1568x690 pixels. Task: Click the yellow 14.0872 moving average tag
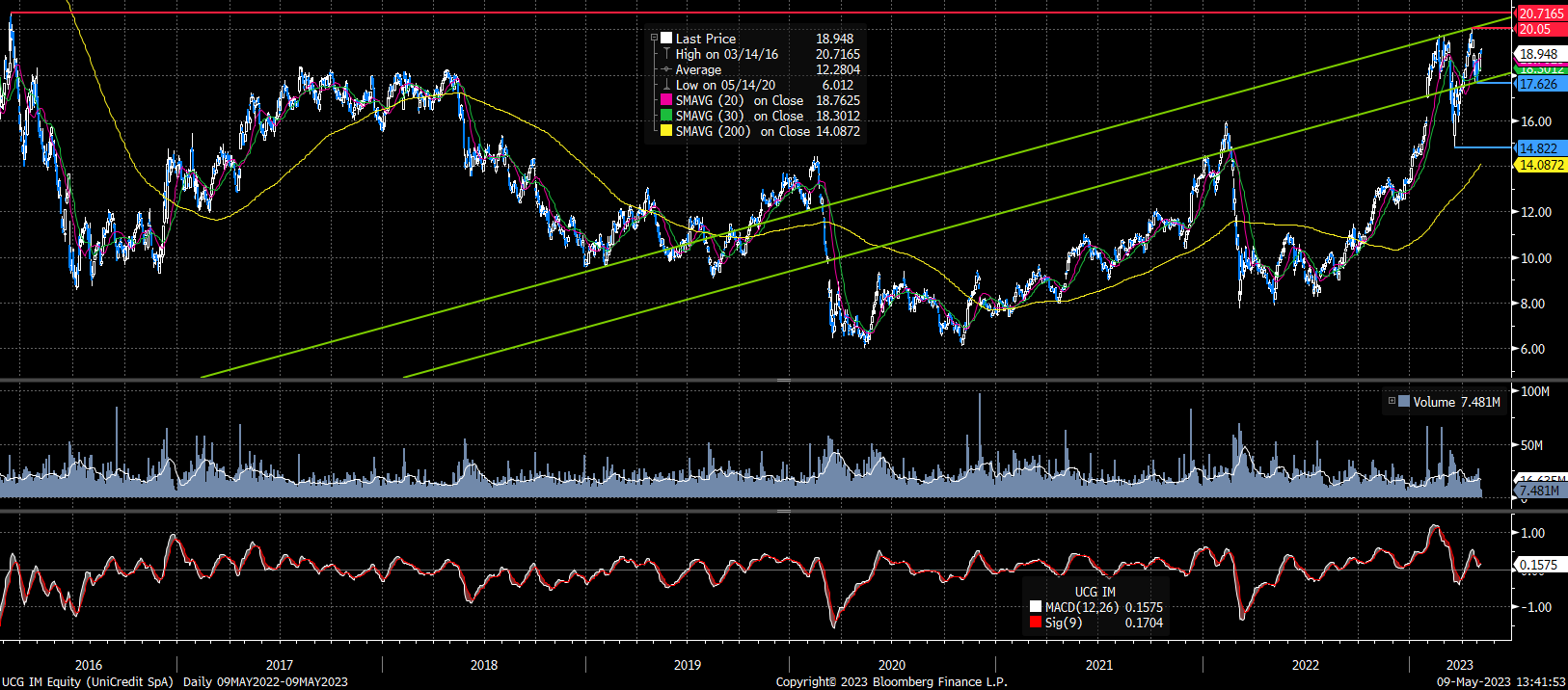[x=1541, y=165]
